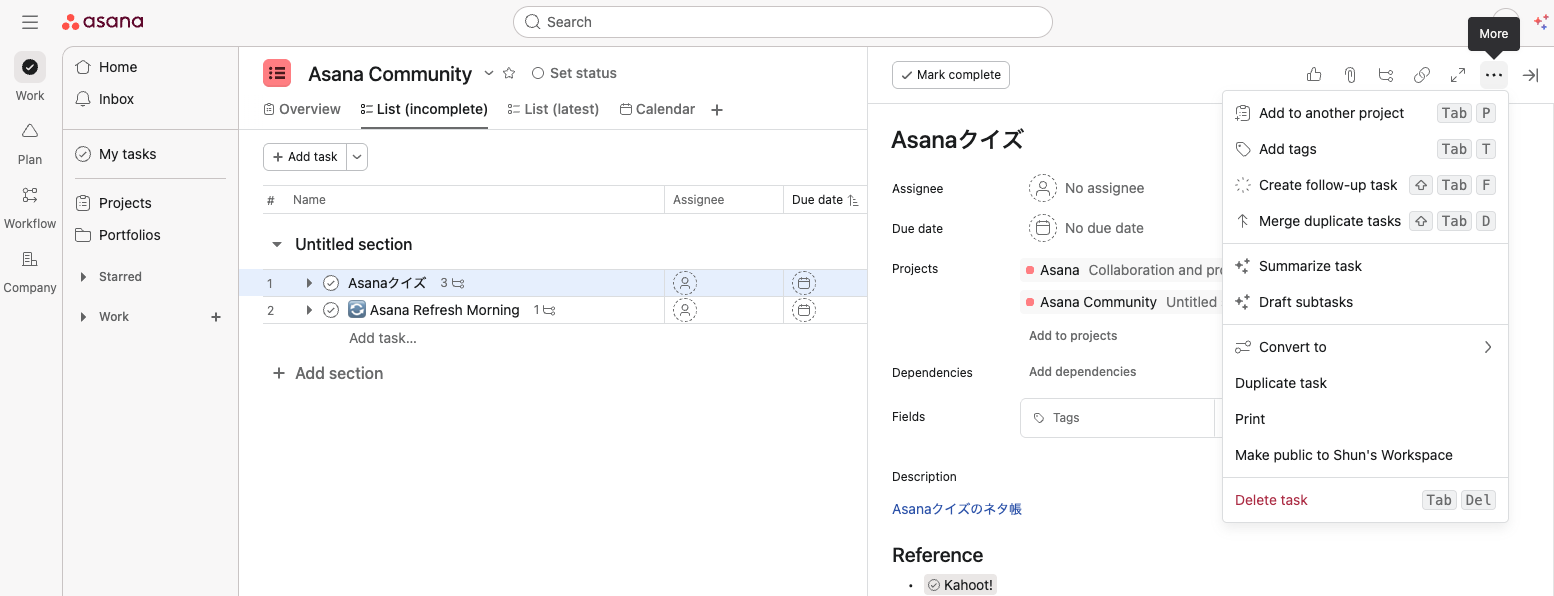
Task: Click the add subtask icon
Action: [1386, 75]
